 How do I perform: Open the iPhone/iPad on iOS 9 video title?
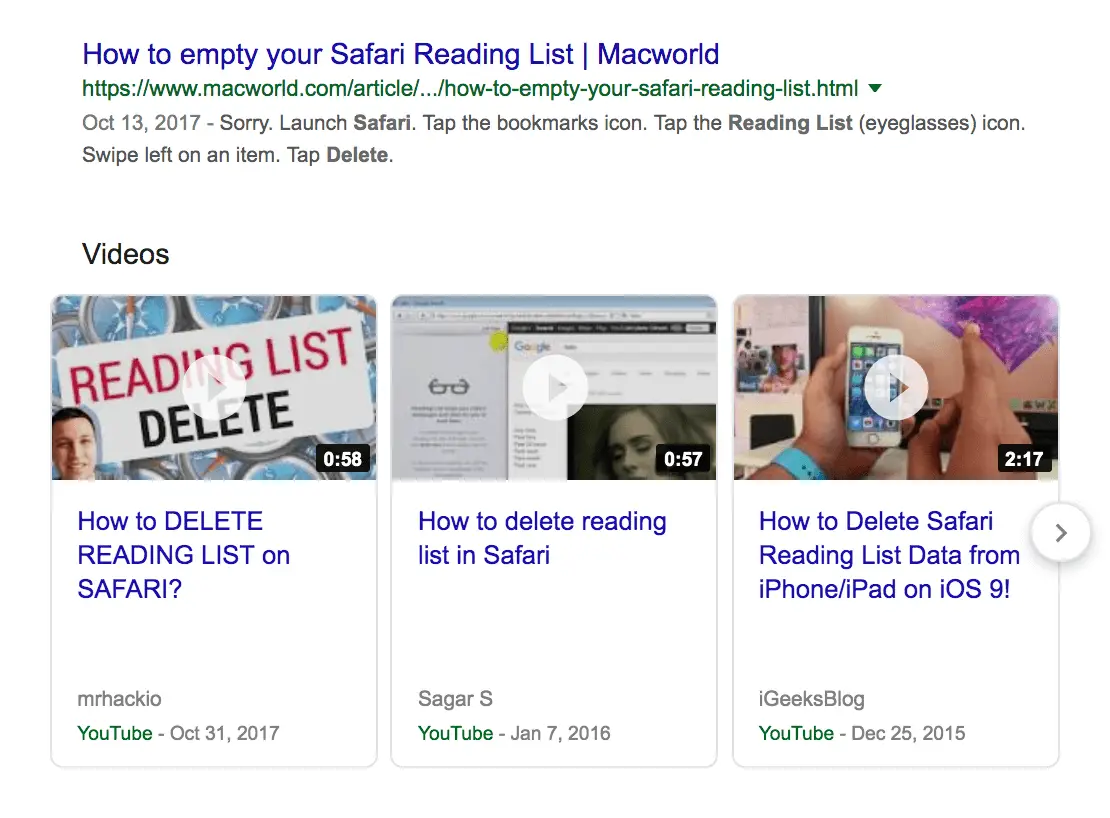click(889, 555)
